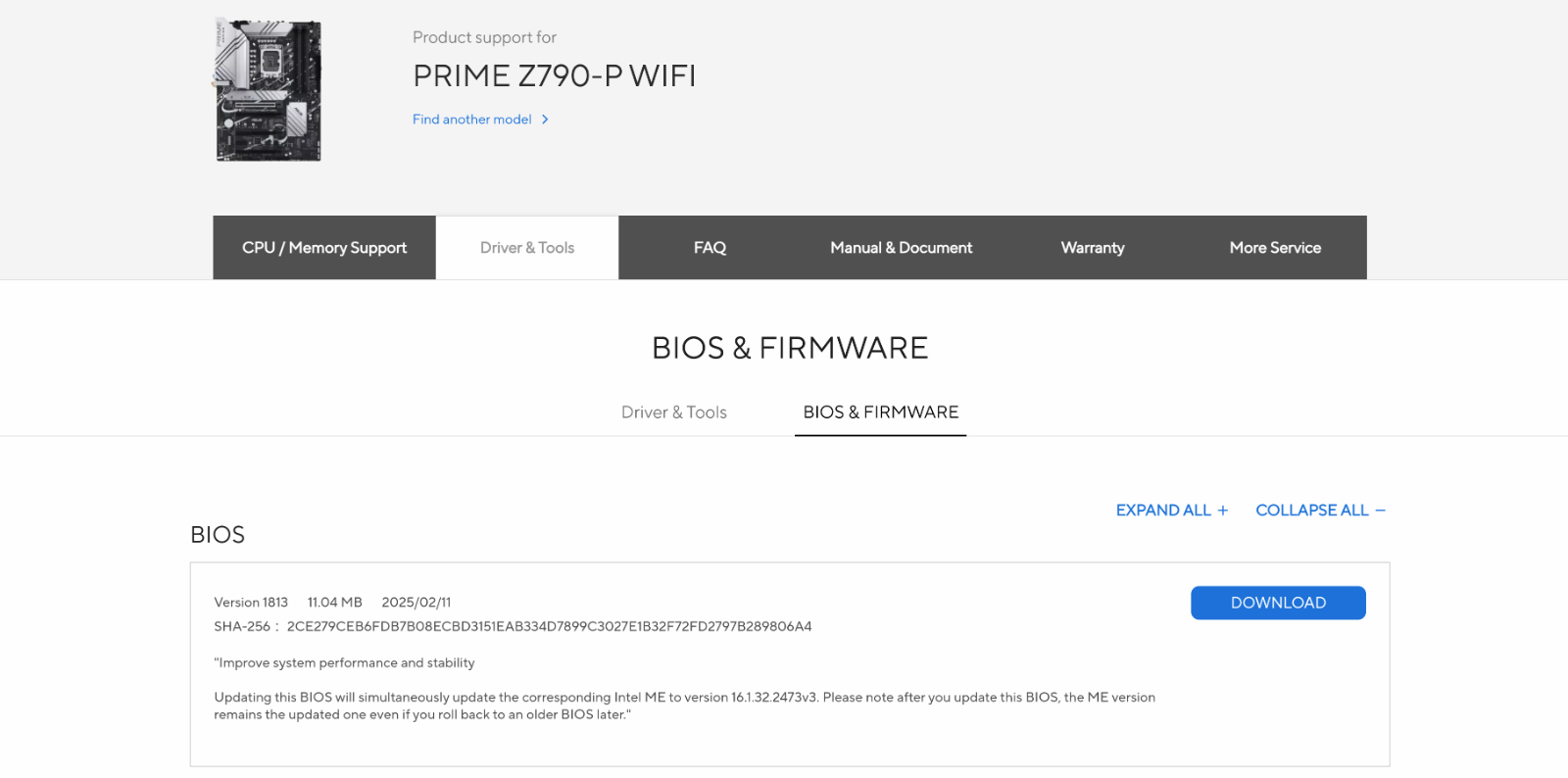The height and width of the screenshot is (778, 1568).
Task: Click the plus icon next to EXPAND ALL
Action: pos(1222,511)
